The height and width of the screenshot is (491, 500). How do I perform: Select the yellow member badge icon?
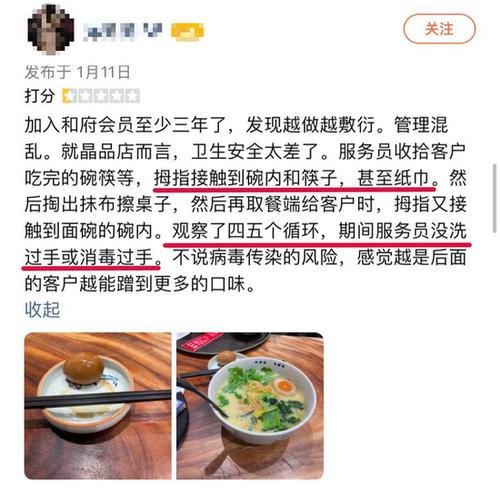[x=187, y=32]
